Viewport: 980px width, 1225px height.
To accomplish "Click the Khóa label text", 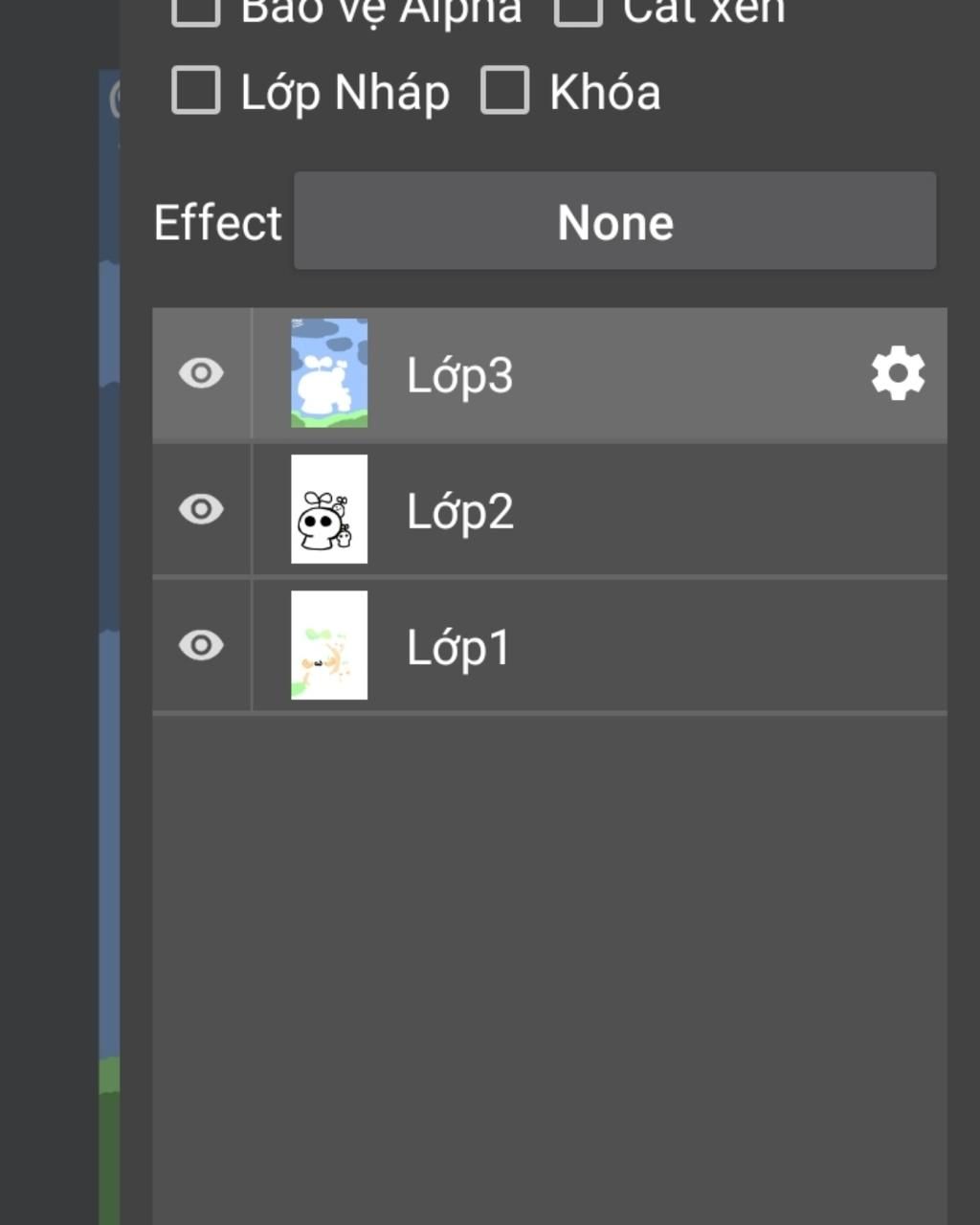I will click(x=605, y=93).
